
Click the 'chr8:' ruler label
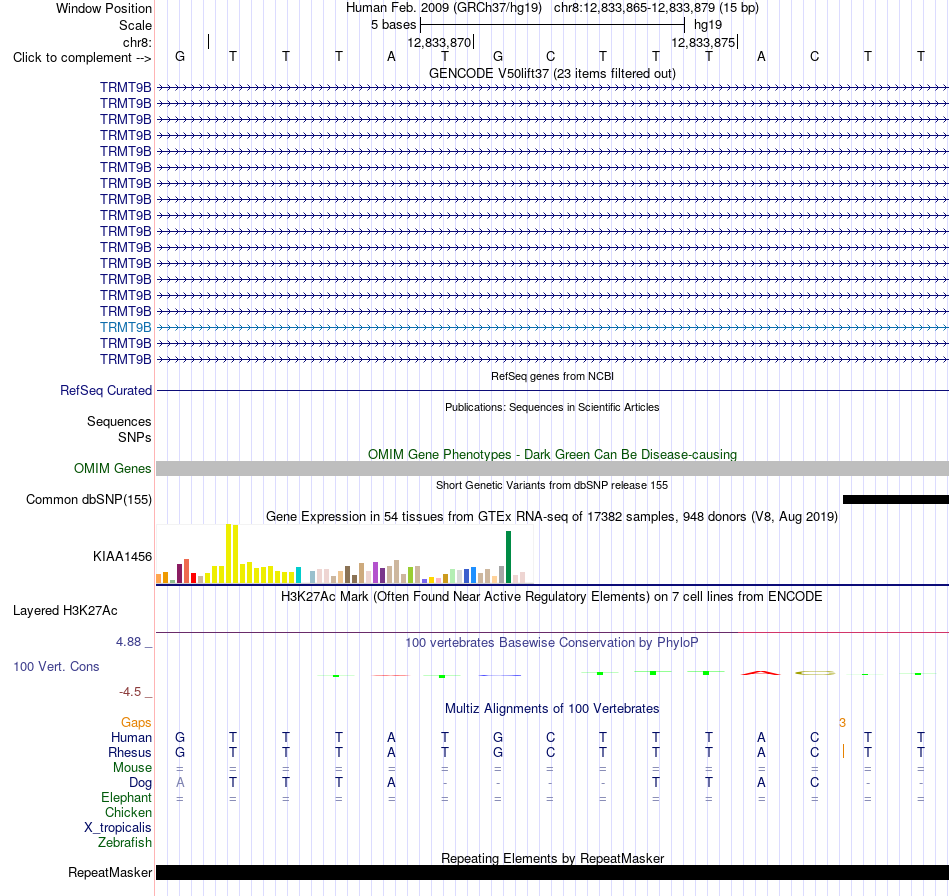137,42
